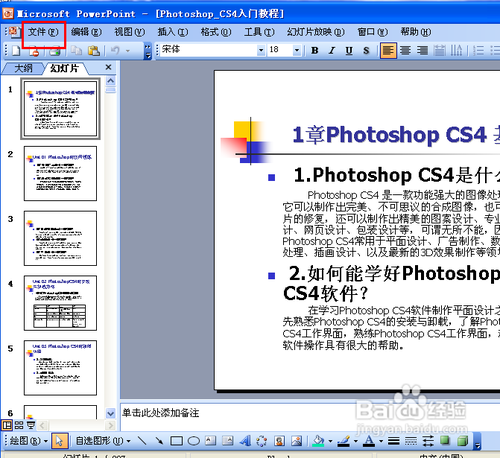The width and height of the screenshot is (500, 458).
Task: Switch to Slide Sorter view icon
Action: tap(19, 425)
